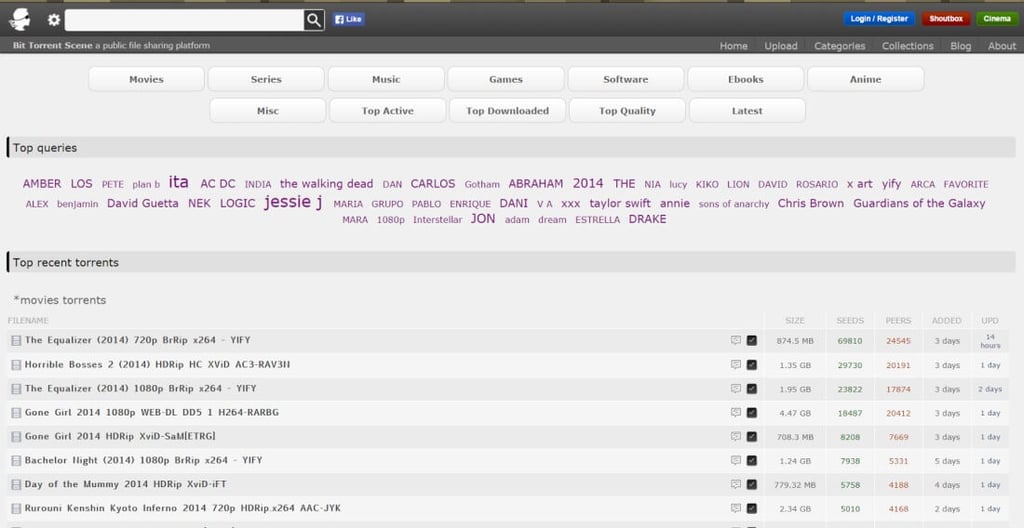Viewport: 1024px width, 528px height.
Task: Click the Facebook Like button
Action: coord(348,20)
